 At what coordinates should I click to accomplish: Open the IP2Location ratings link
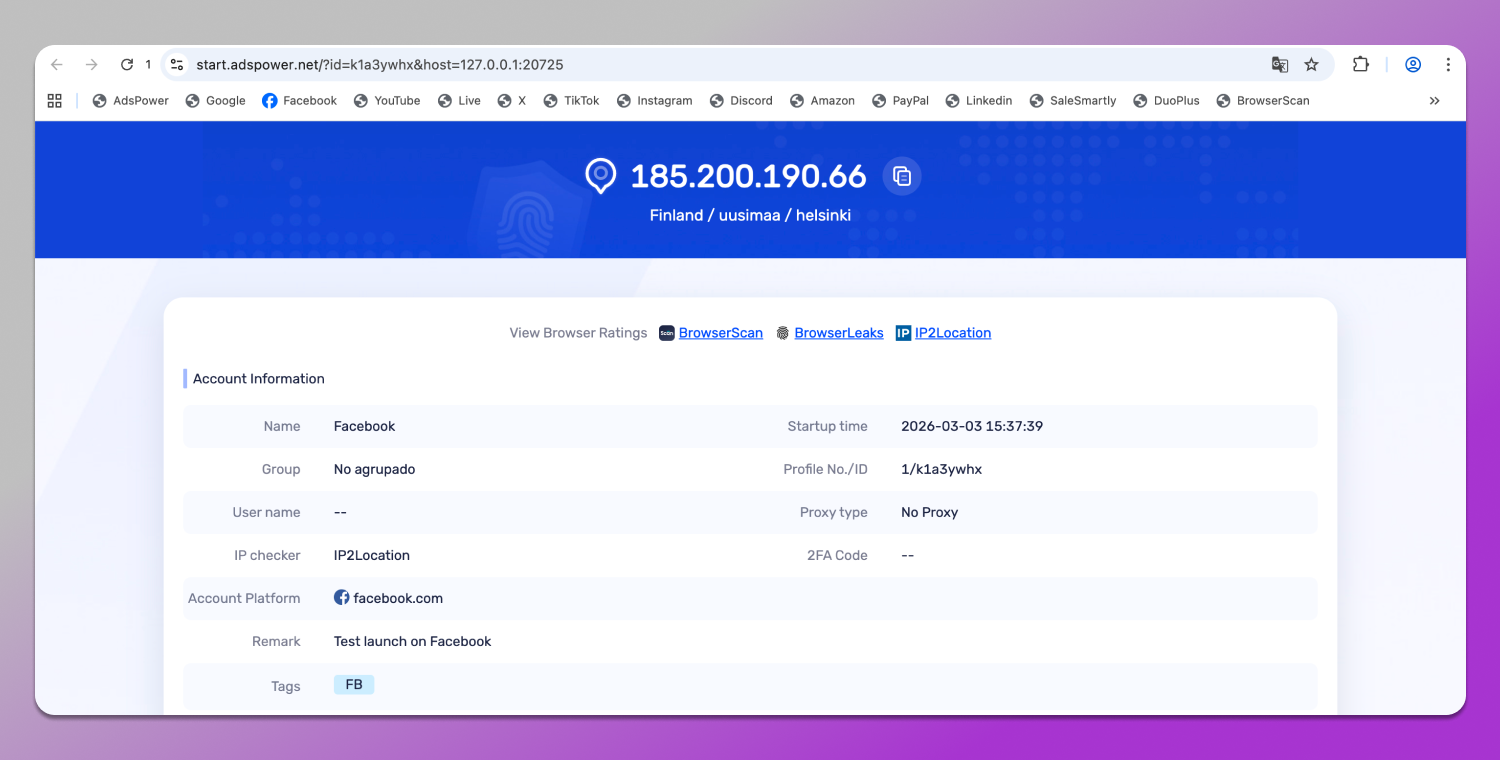[x=952, y=333]
